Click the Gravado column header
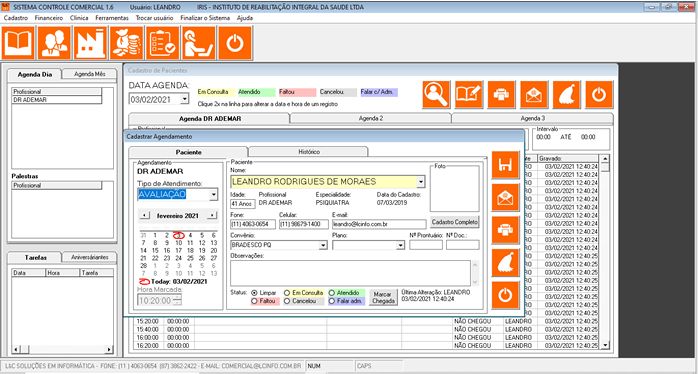This screenshot has height=374, width=698. click(568, 158)
